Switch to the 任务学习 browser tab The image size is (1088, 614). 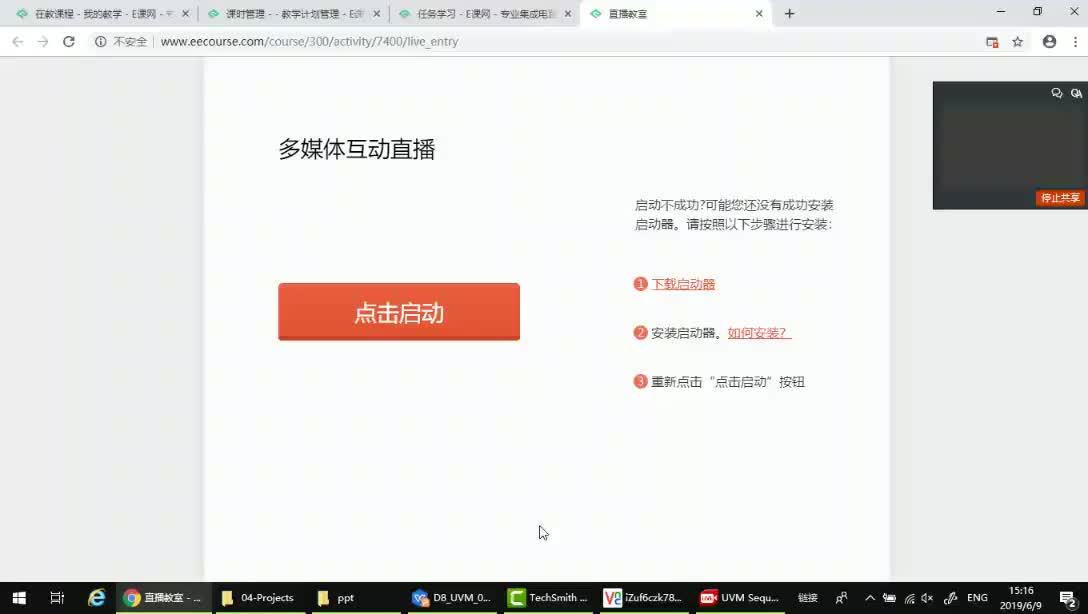pyautogui.click(x=486, y=14)
